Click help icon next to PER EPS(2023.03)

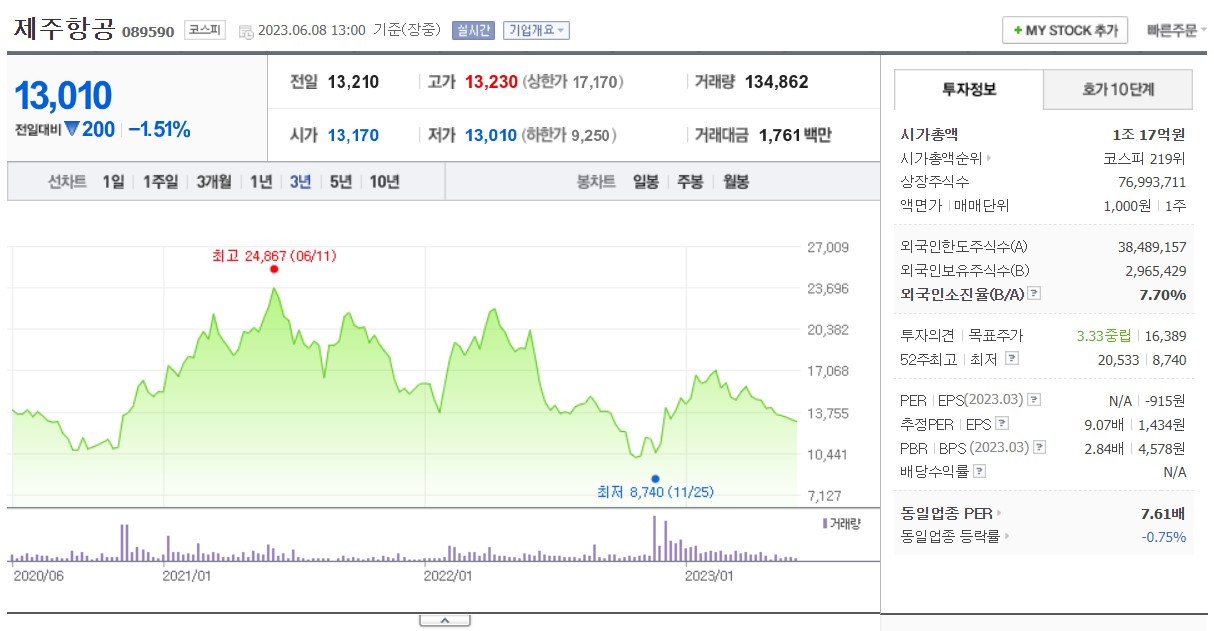1034,400
